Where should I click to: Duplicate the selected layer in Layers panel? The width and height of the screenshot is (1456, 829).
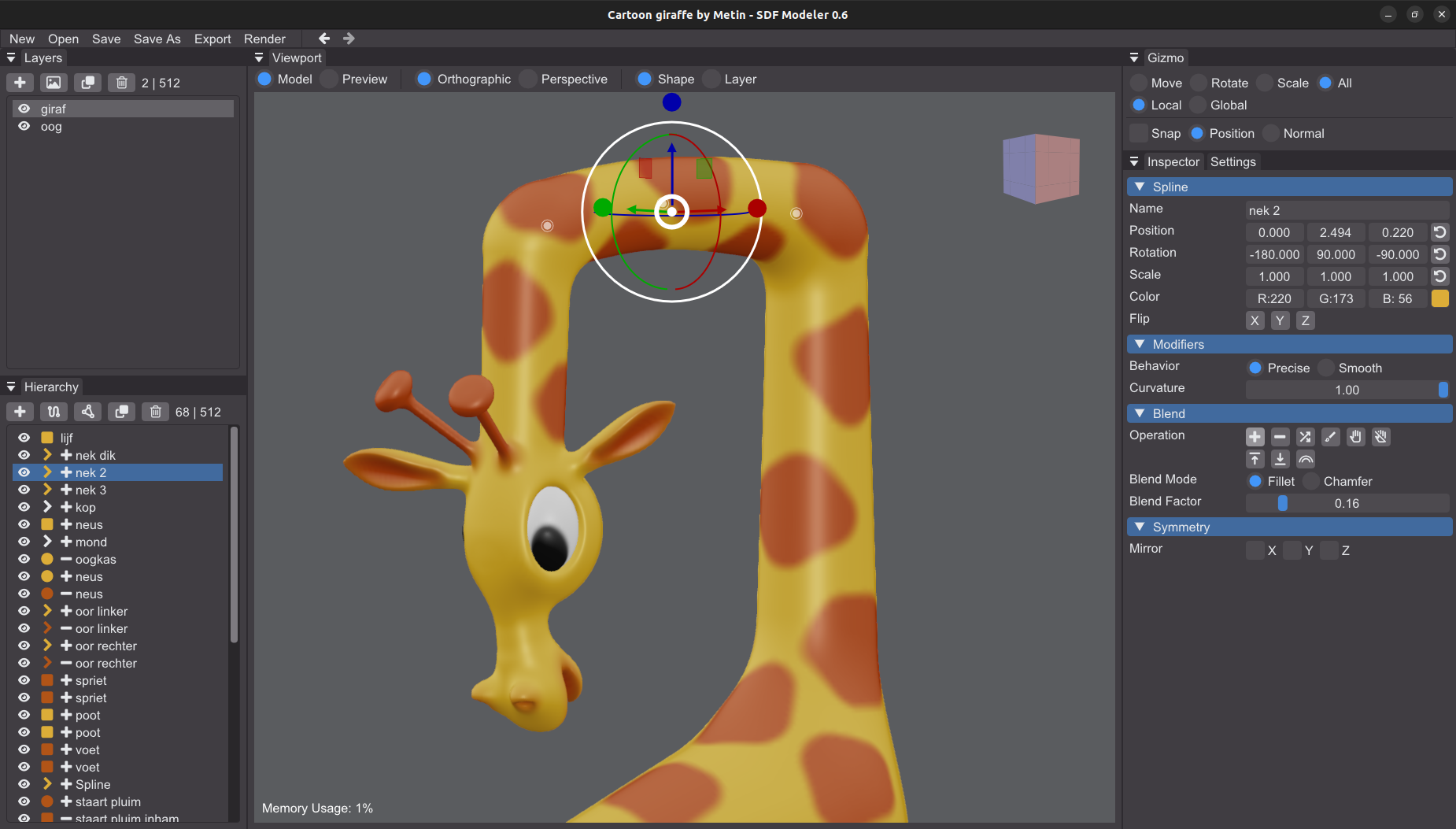[87, 83]
